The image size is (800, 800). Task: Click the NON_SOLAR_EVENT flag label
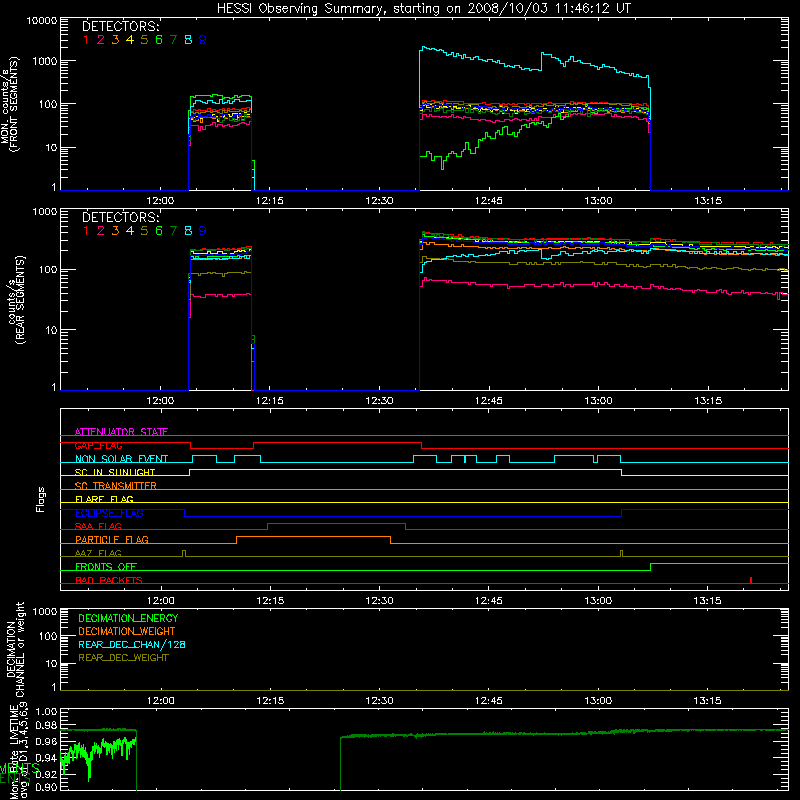(121, 459)
